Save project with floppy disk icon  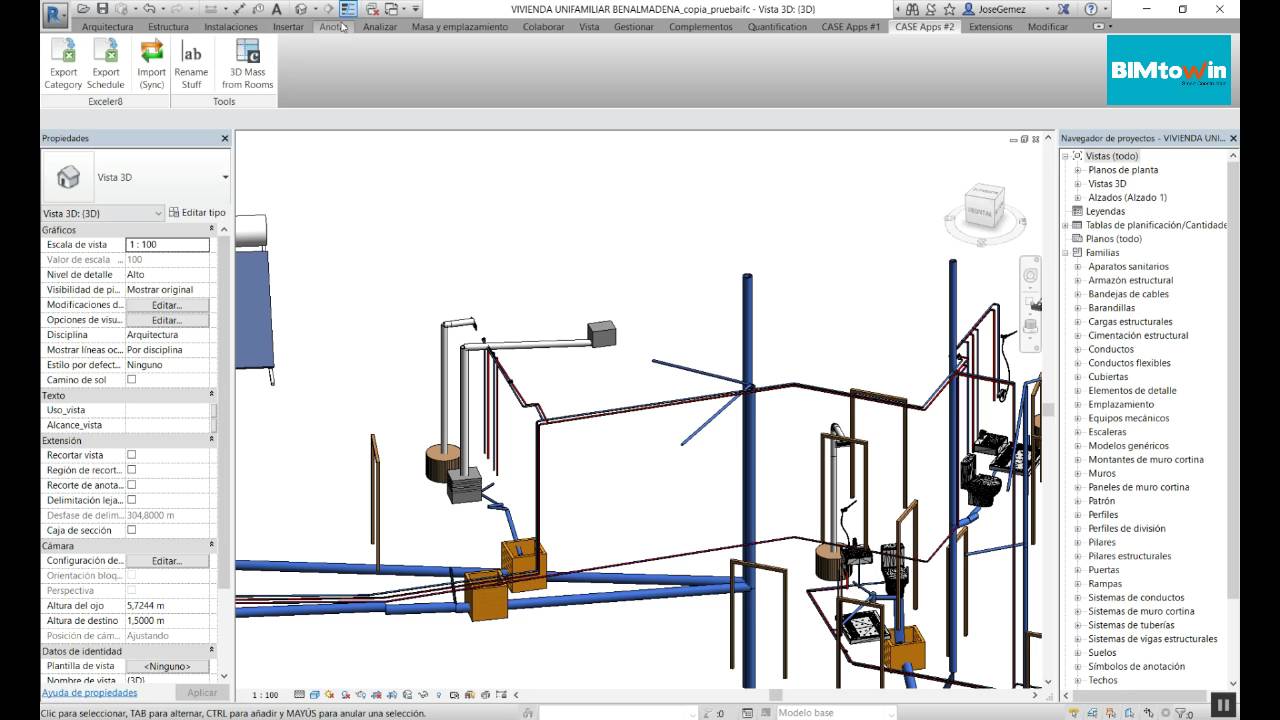tap(102, 9)
